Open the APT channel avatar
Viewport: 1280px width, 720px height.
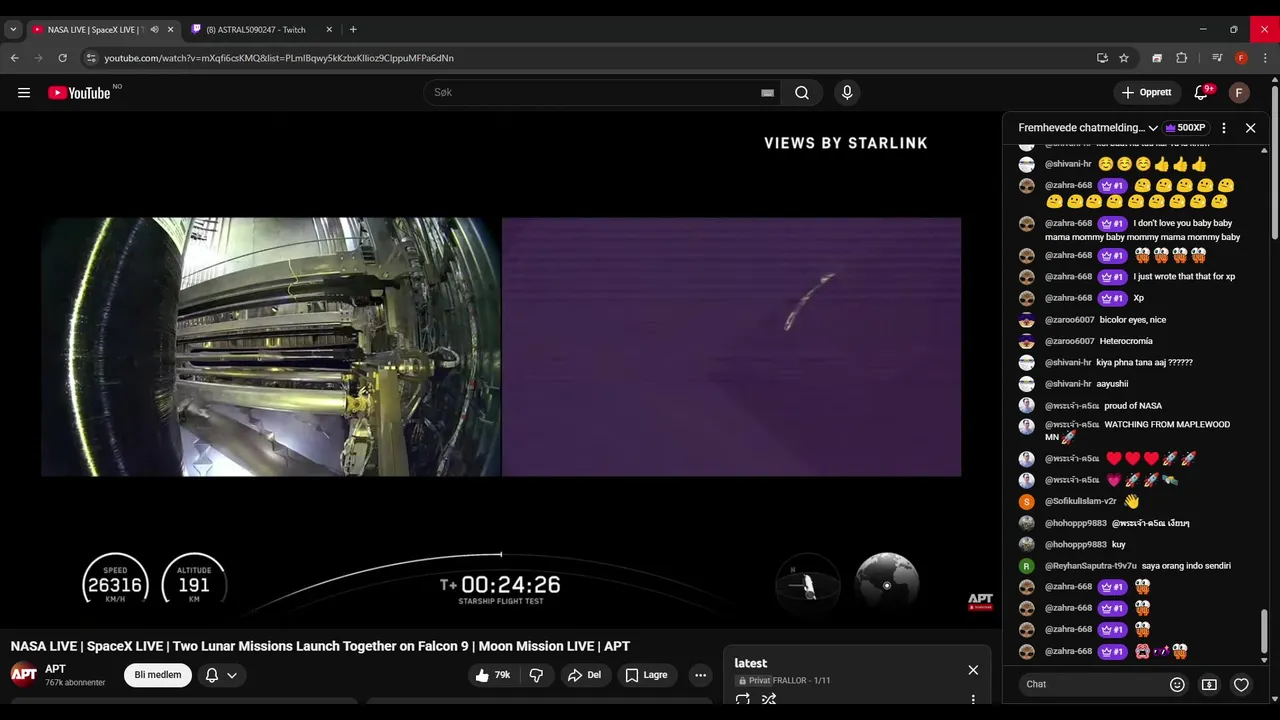click(24, 674)
